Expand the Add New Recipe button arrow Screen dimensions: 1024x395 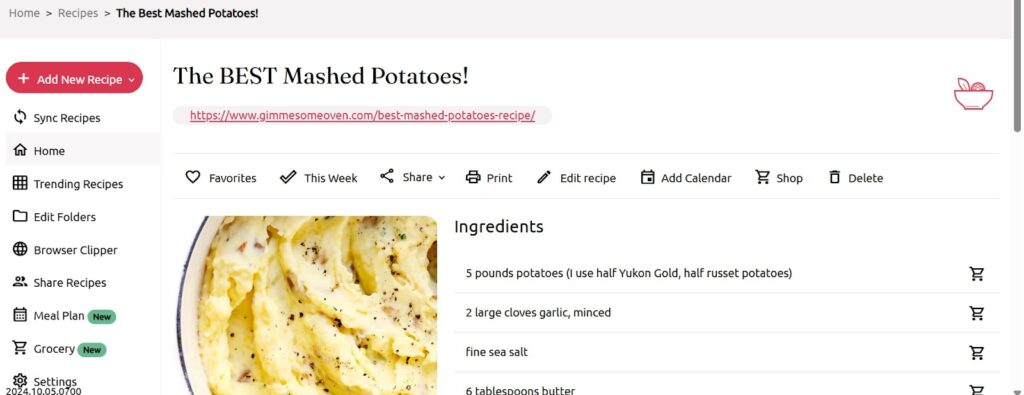[x=131, y=80]
